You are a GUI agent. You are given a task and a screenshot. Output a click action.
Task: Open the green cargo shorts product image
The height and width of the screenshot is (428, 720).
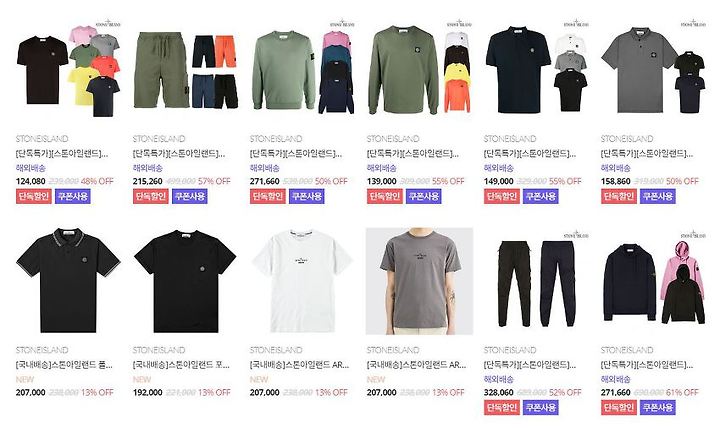pos(186,69)
